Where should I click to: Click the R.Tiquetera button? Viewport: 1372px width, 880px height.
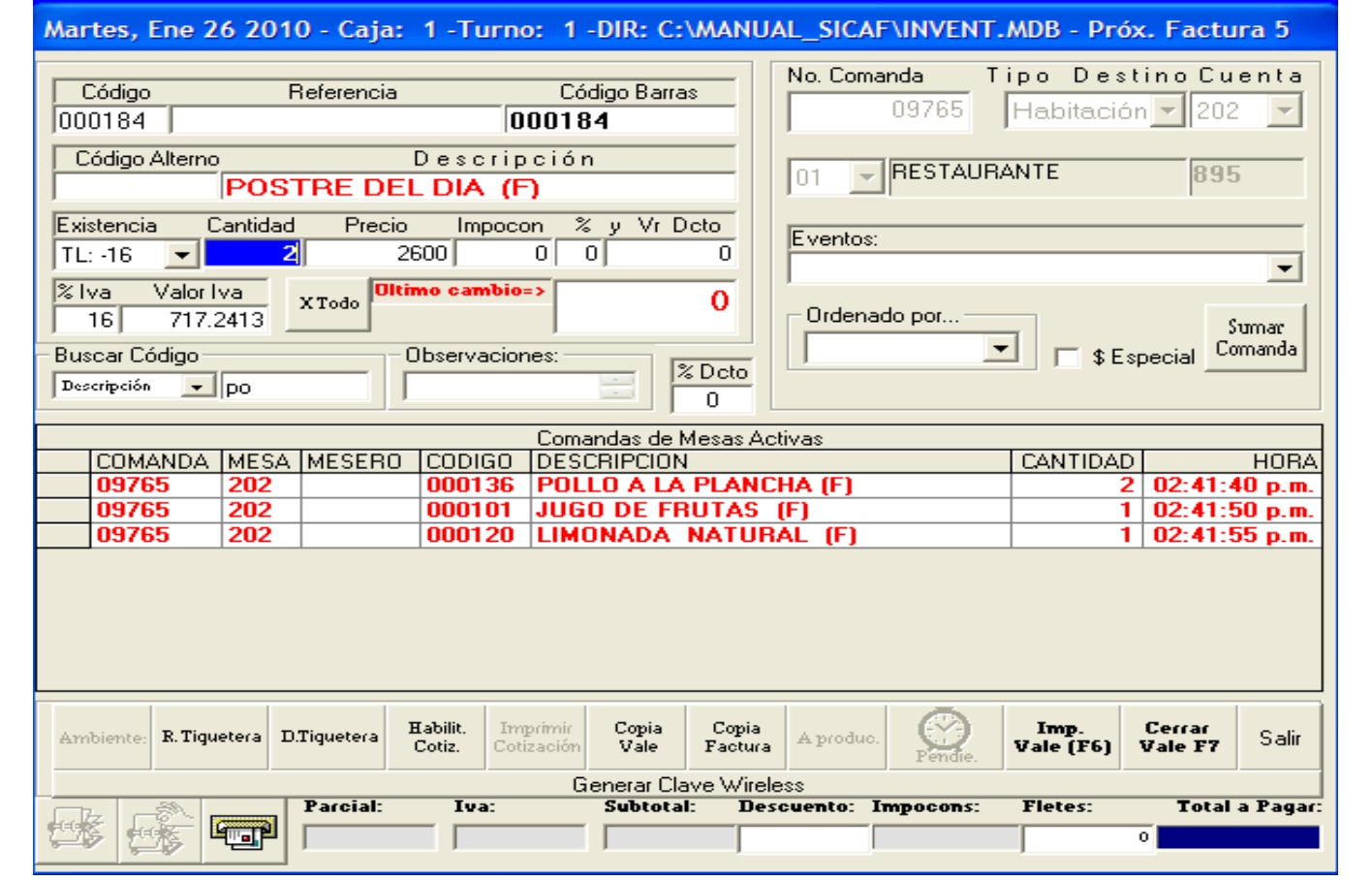pos(211,738)
